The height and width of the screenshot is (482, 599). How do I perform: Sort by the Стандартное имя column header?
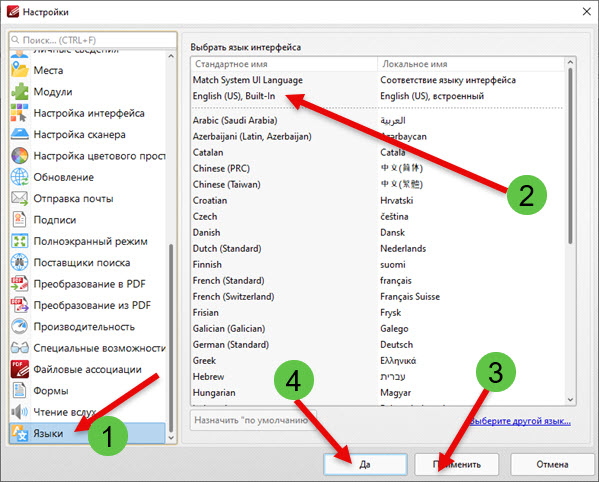coord(284,64)
